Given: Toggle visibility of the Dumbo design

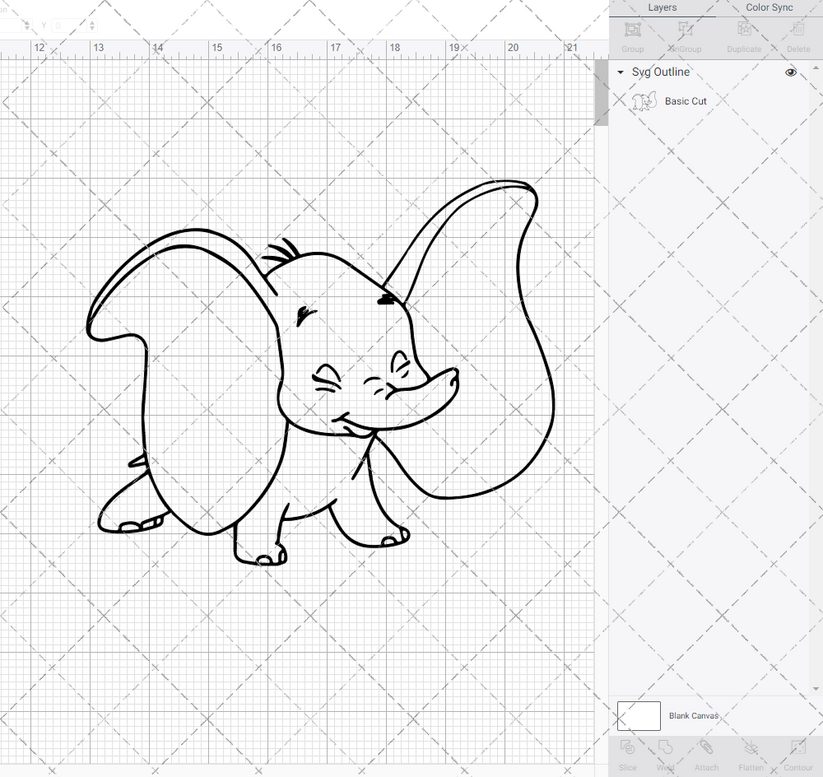Looking at the screenshot, I should (x=790, y=72).
